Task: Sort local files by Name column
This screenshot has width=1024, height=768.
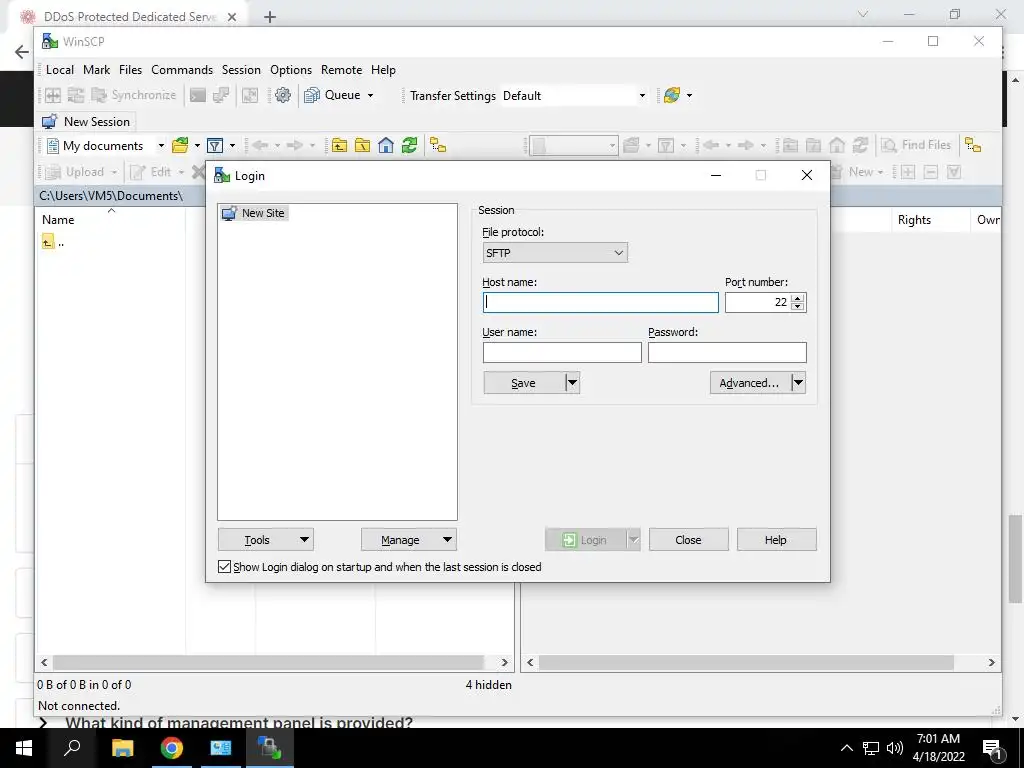Action: [x=58, y=220]
